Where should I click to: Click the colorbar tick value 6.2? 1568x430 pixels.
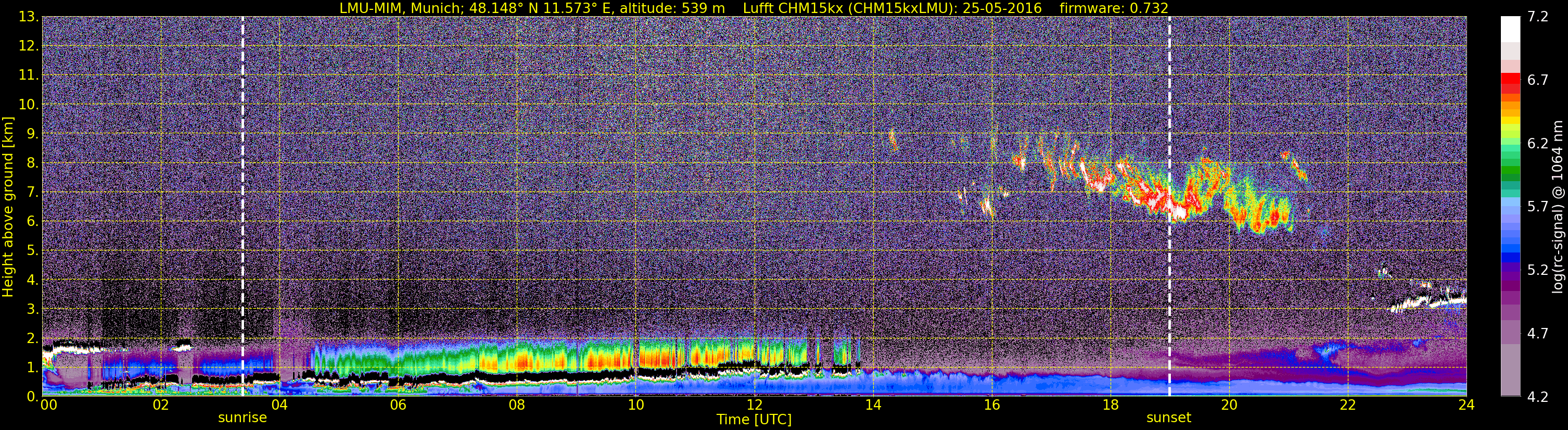point(1538,143)
